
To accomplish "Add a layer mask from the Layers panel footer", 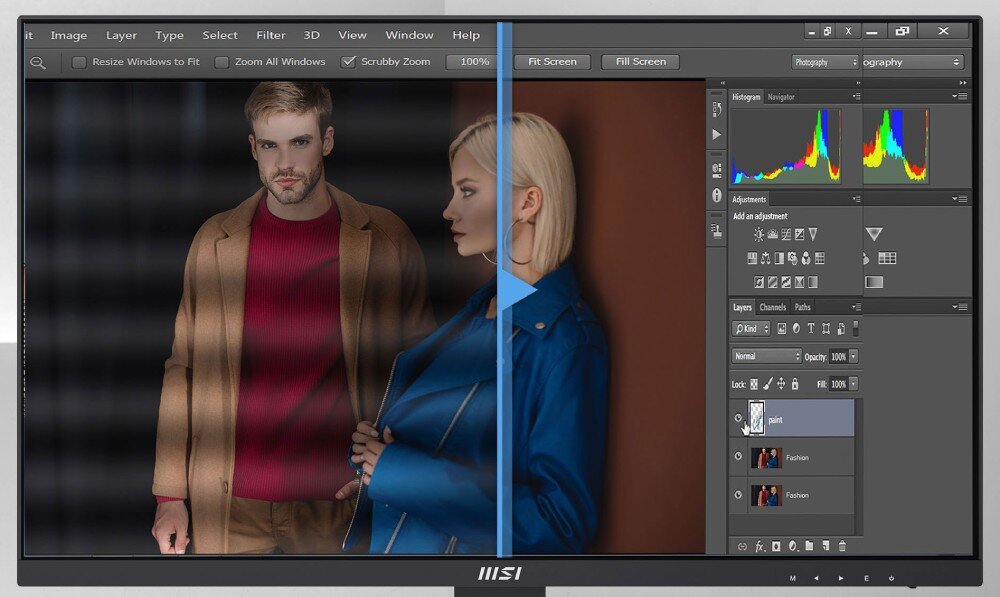I will pos(776,546).
